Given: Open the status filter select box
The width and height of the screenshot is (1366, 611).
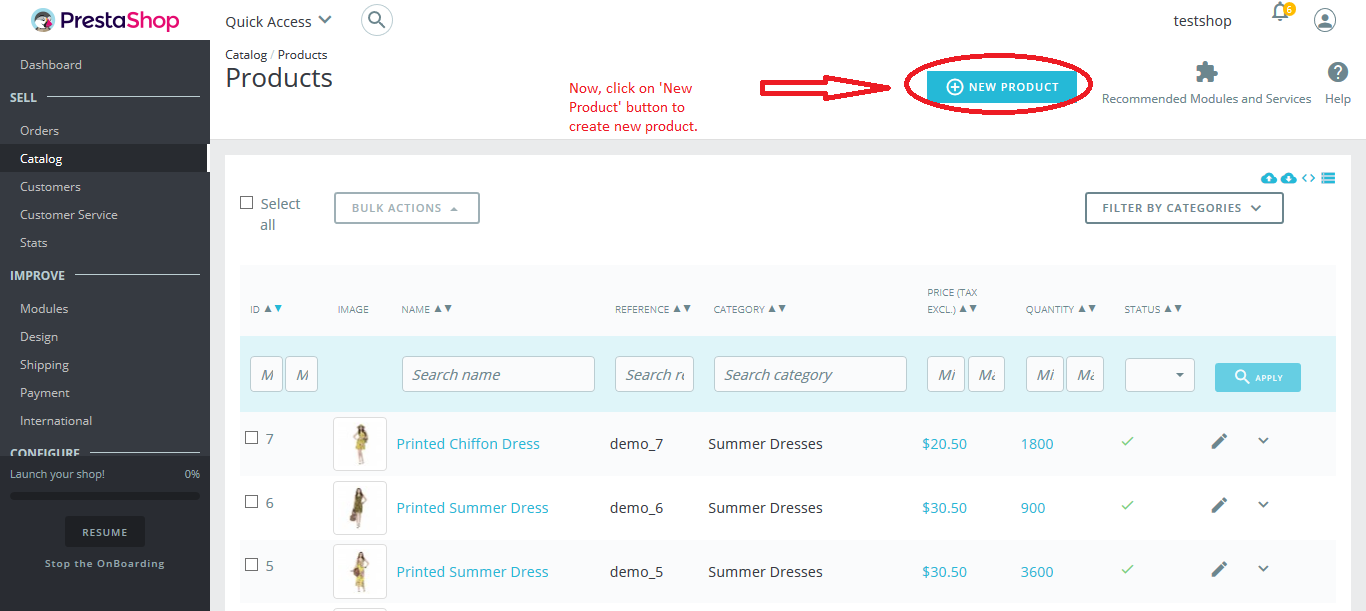Looking at the screenshot, I should pyautogui.click(x=1160, y=375).
